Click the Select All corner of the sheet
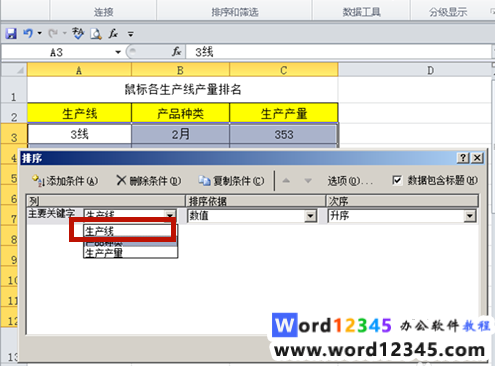 pos(14,70)
